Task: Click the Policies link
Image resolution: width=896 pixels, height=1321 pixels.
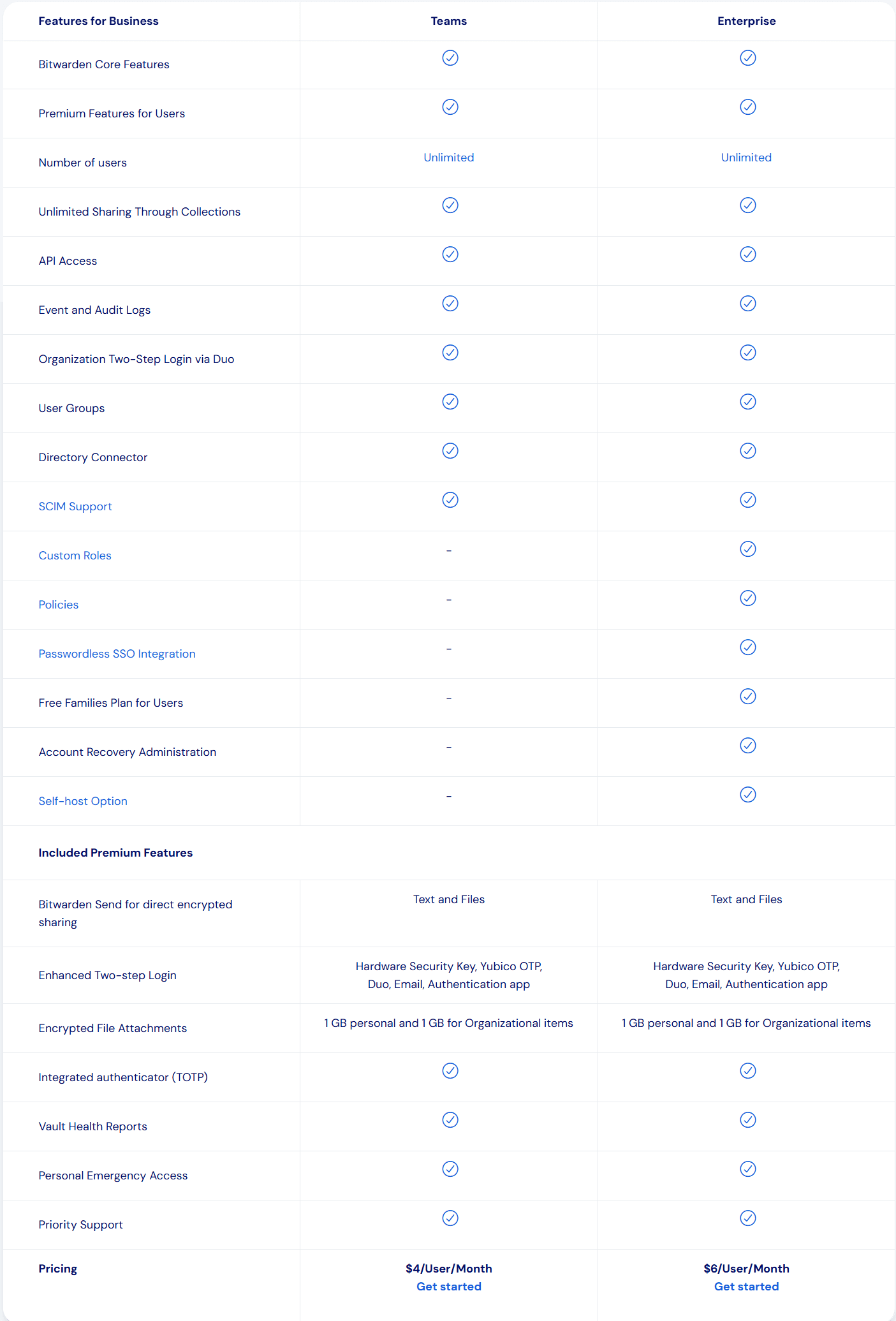Action: [x=58, y=604]
